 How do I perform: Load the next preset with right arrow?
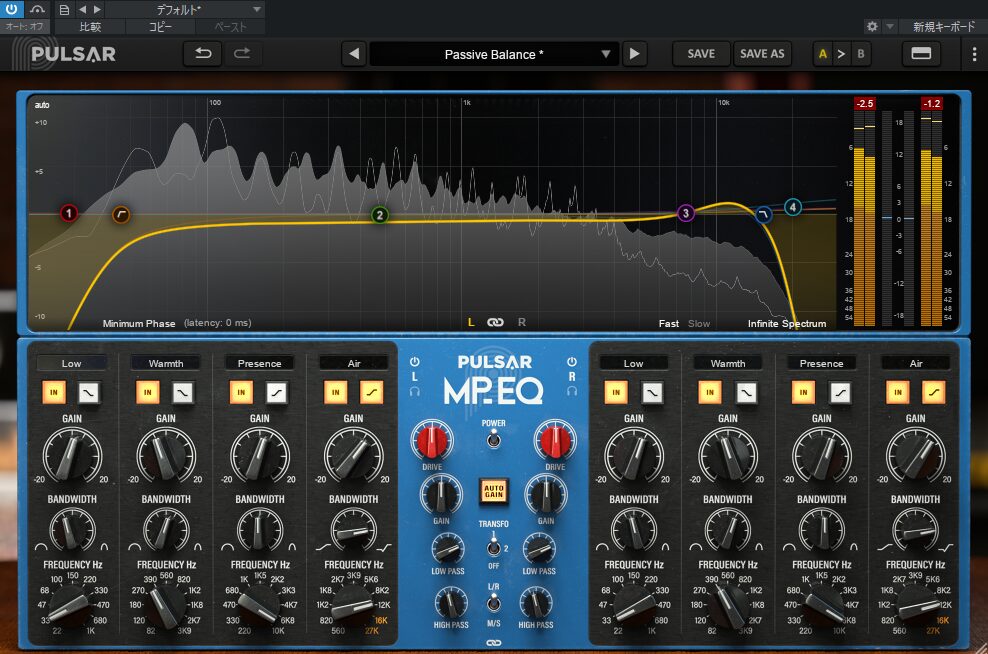click(634, 54)
